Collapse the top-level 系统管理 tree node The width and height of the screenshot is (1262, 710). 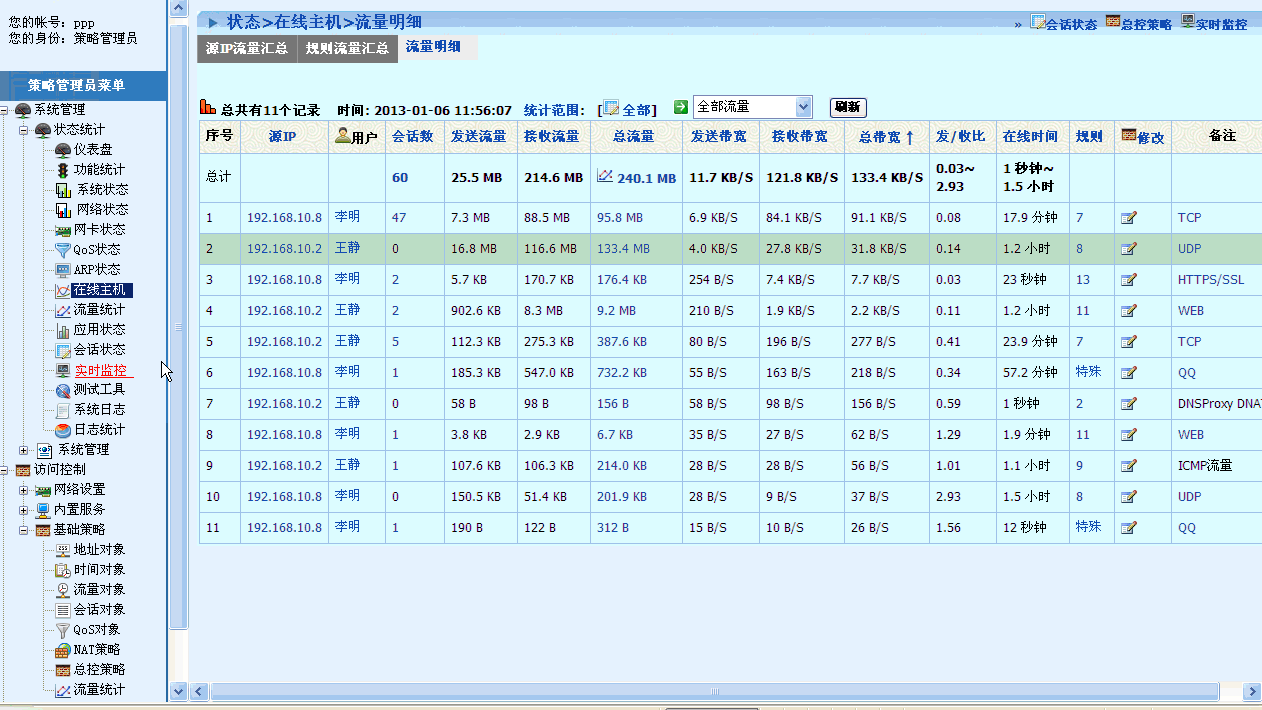[x=5, y=109]
